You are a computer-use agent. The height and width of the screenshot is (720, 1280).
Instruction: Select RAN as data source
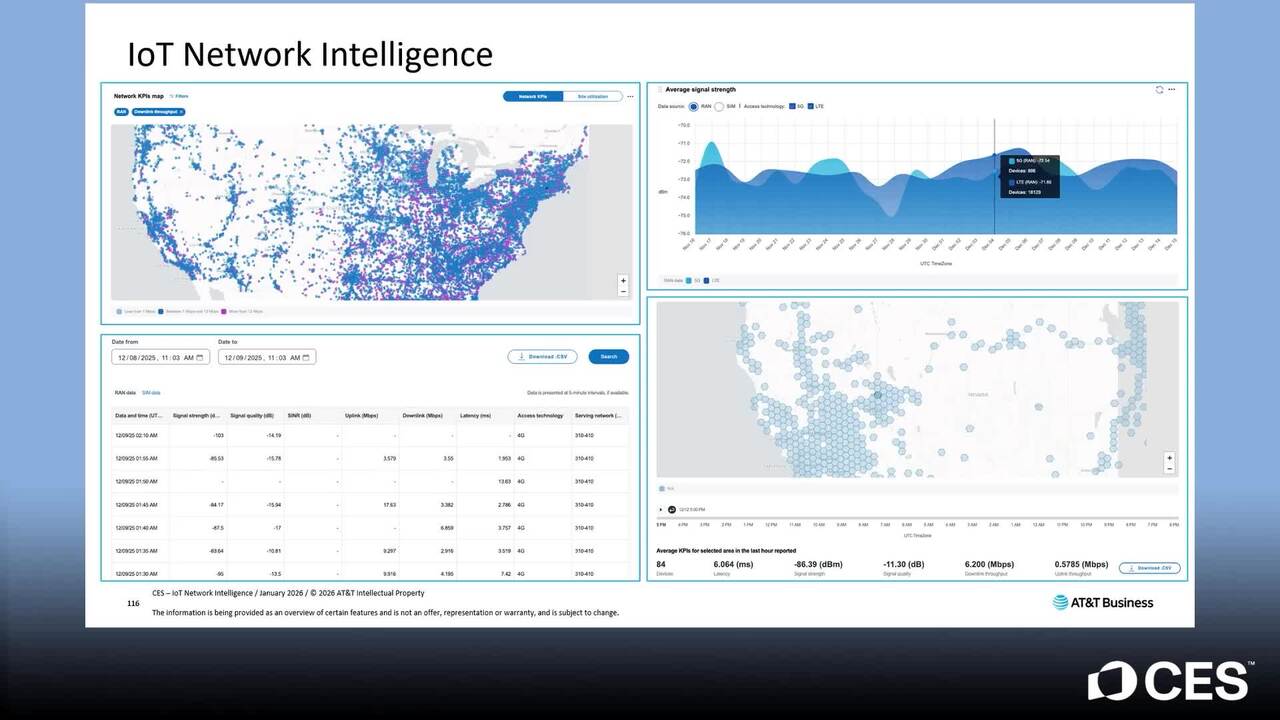pyautogui.click(x=694, y=106)
